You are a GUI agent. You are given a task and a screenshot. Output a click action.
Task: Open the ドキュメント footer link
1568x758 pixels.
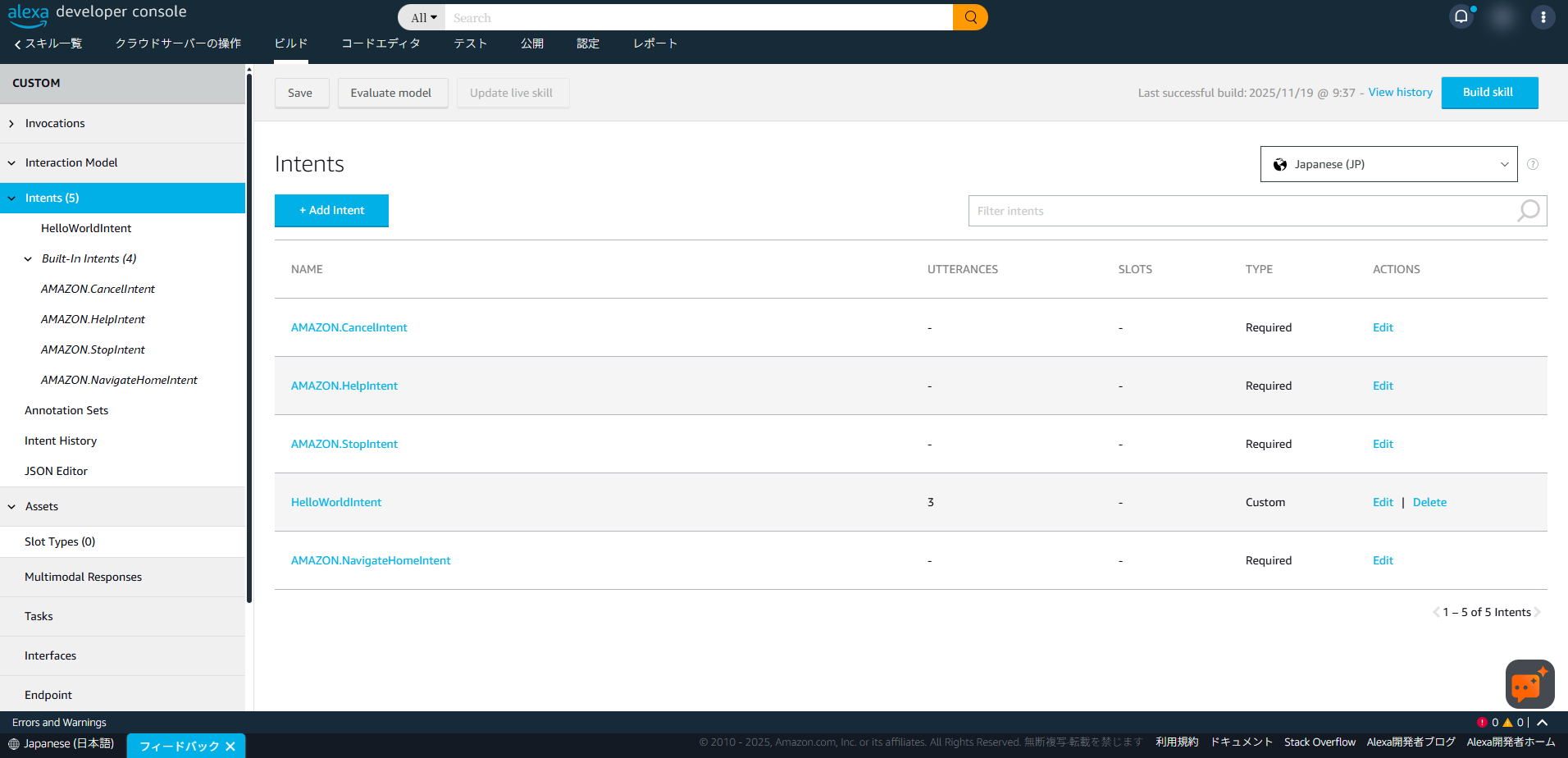tap(1242, 742)
